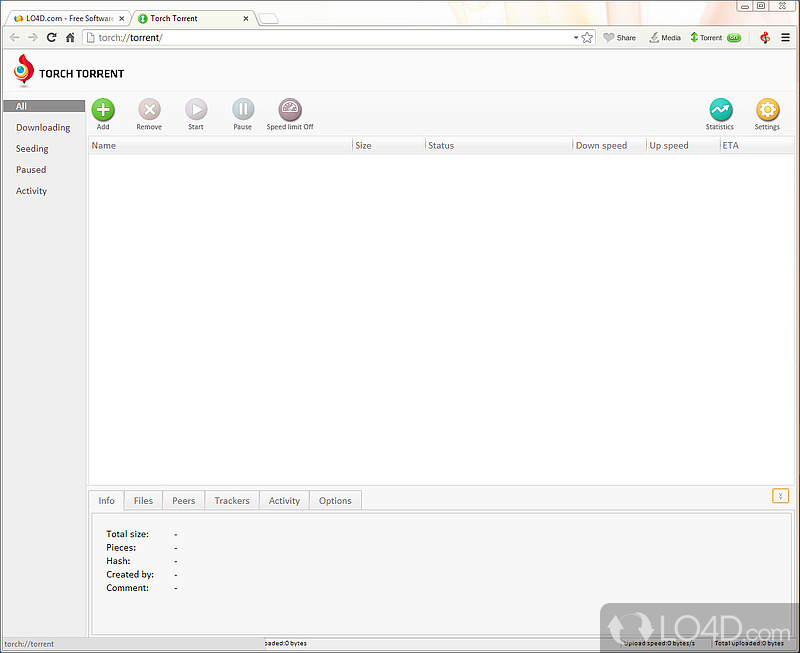Screen dimensions: 800x653
Task: Click the Start torrent icon
Action: pyautogui.click(x=196, y=110)
